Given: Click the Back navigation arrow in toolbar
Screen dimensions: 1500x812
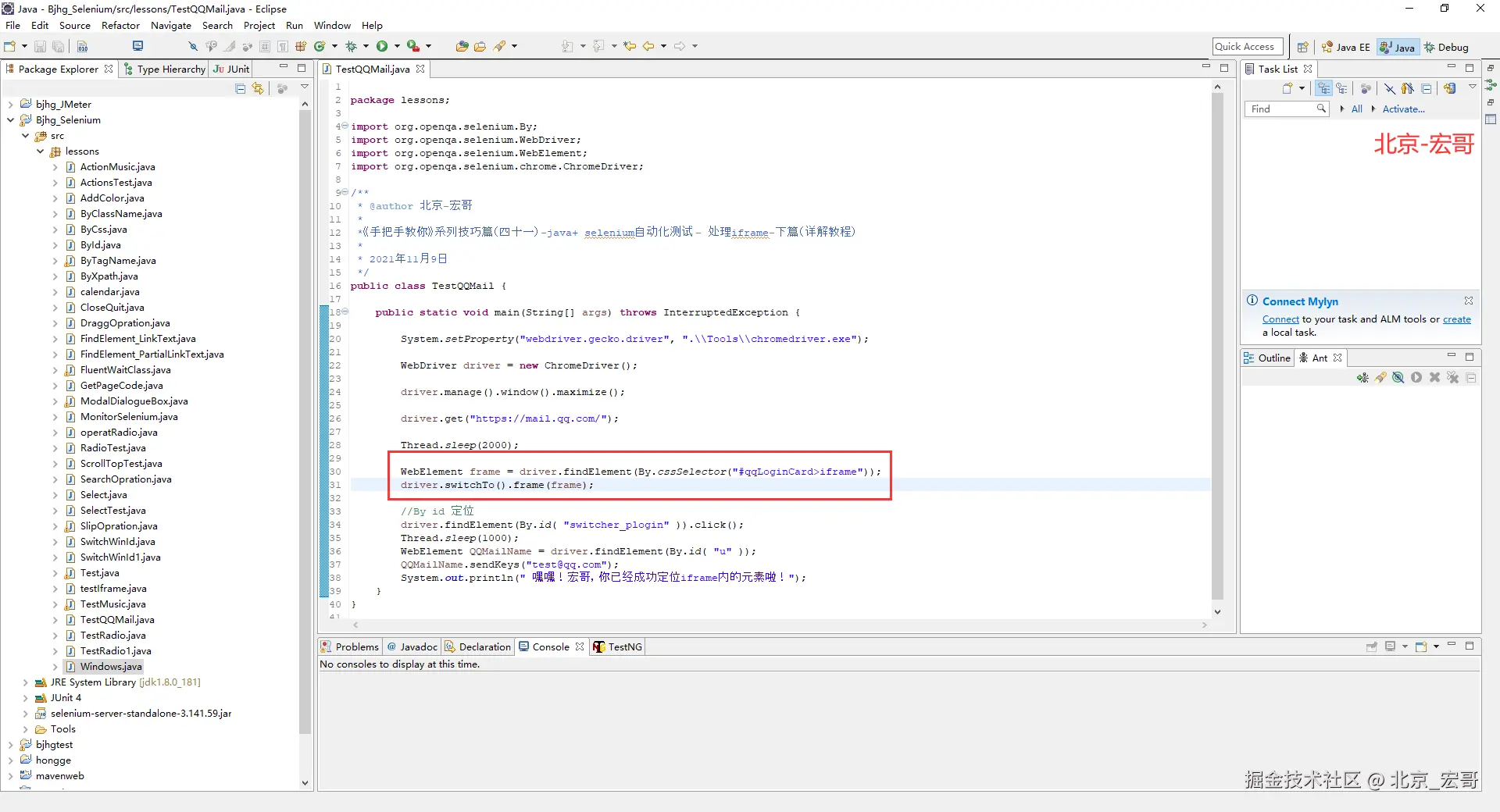Looking at the screenshot, I should [x=648, y=47].
